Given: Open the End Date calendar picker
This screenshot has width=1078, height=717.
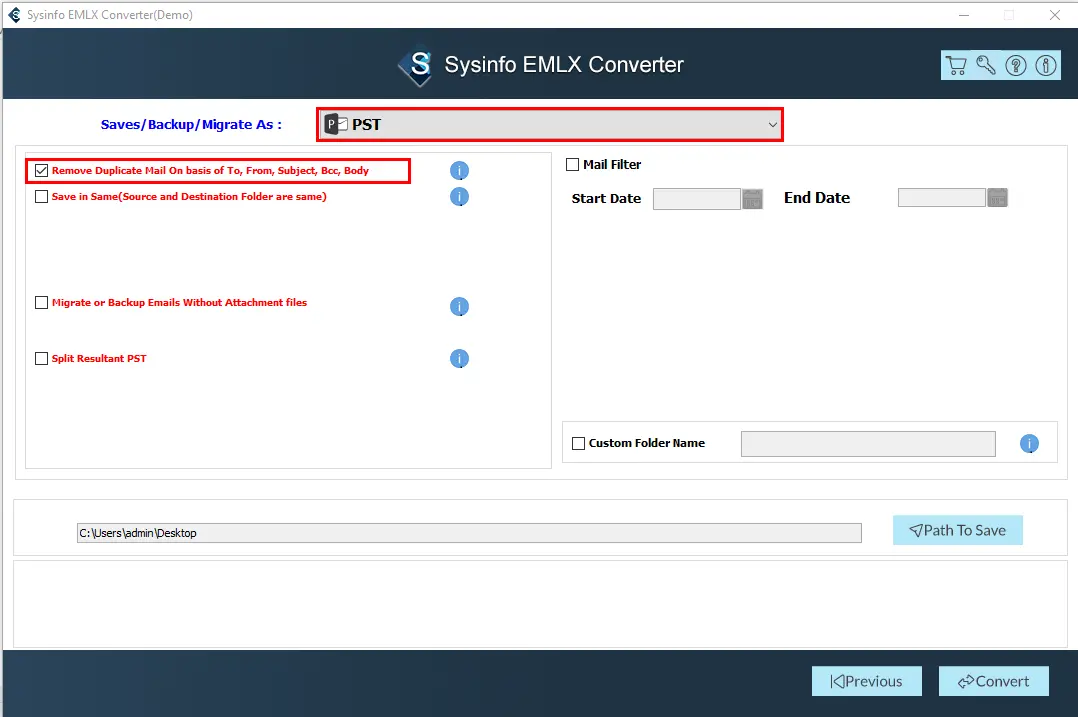Looking at the screenshot, I should pyautogui.click(x=998, y=198).
